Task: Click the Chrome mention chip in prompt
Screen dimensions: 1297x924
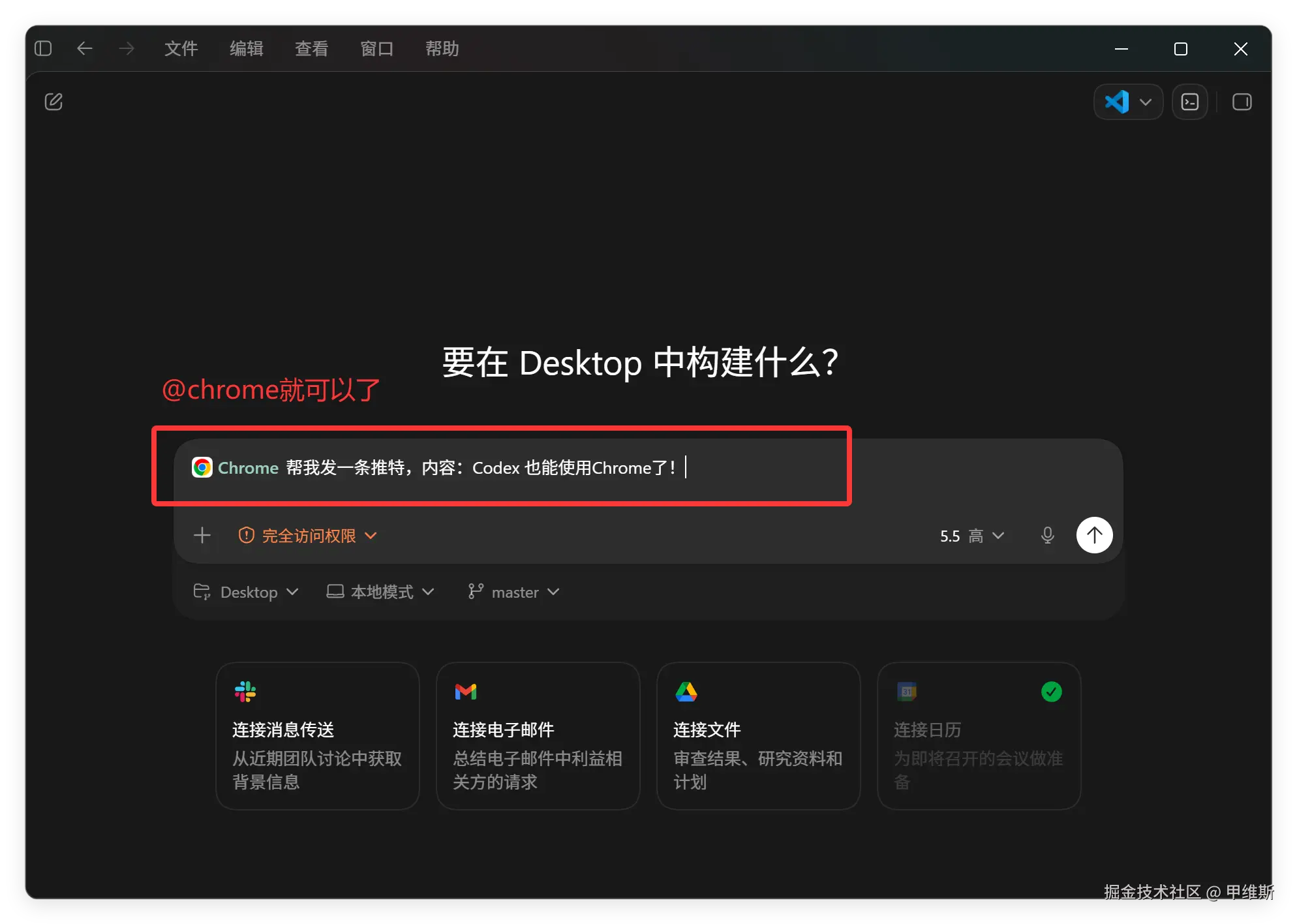Action: tap(236, 468)
